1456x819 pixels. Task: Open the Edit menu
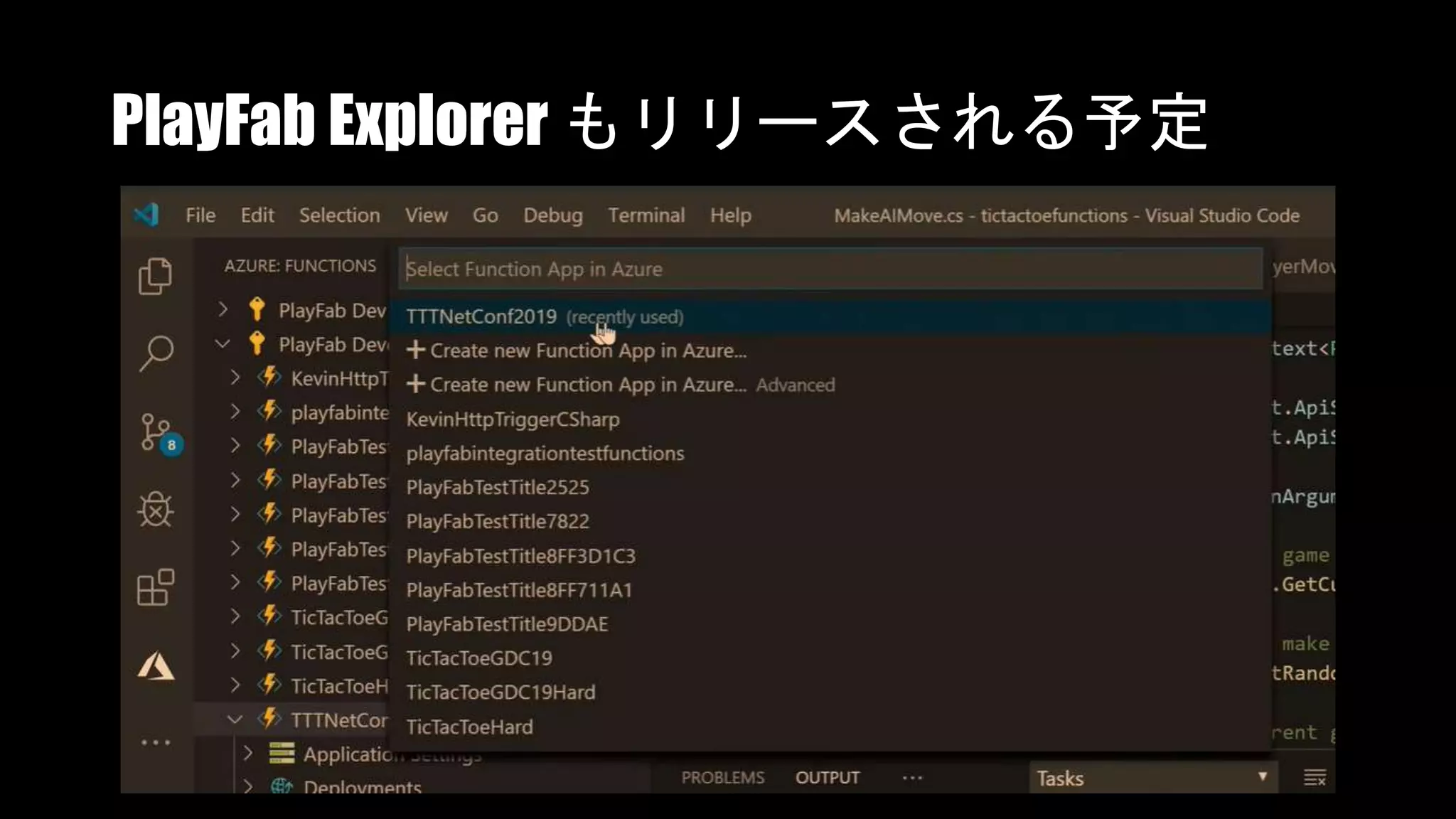(257, 215)
